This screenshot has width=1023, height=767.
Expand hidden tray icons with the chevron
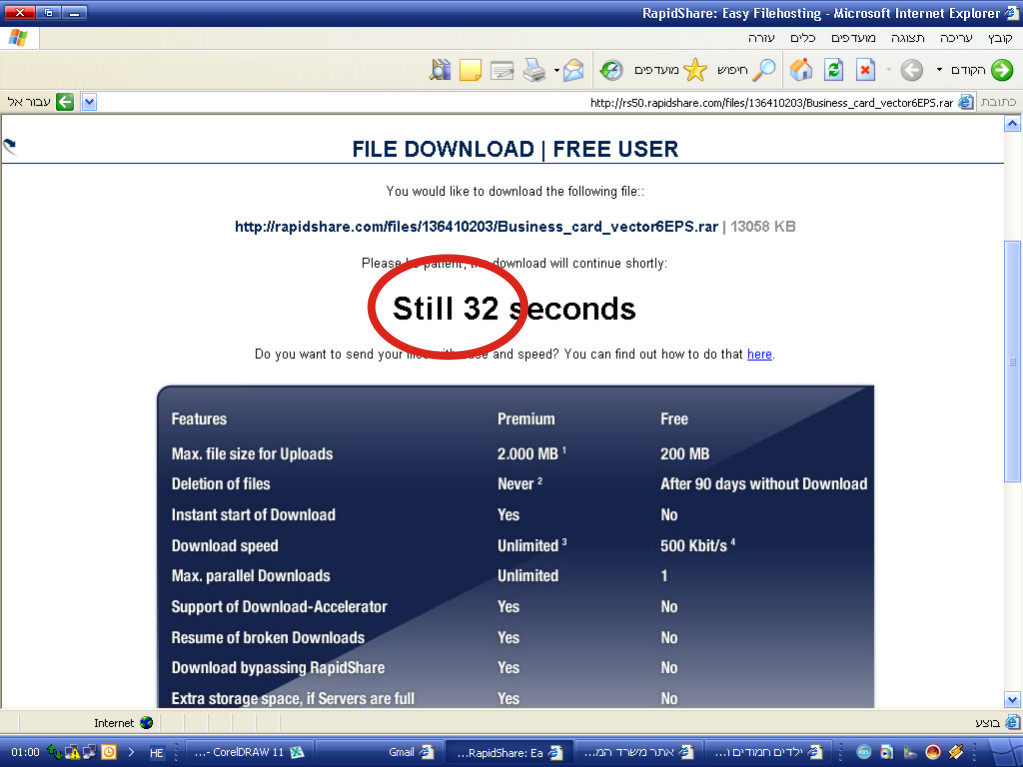(x=131, y=752)
